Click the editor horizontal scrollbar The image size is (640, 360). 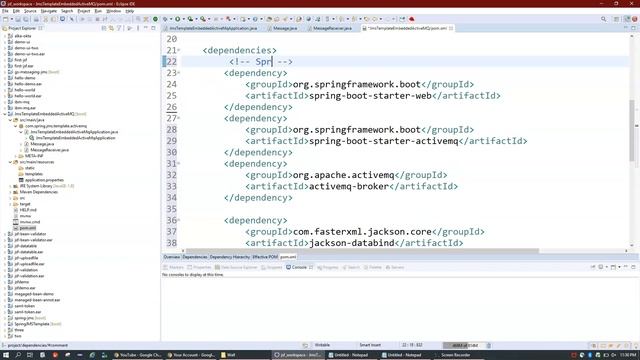[x=362, y=251]
